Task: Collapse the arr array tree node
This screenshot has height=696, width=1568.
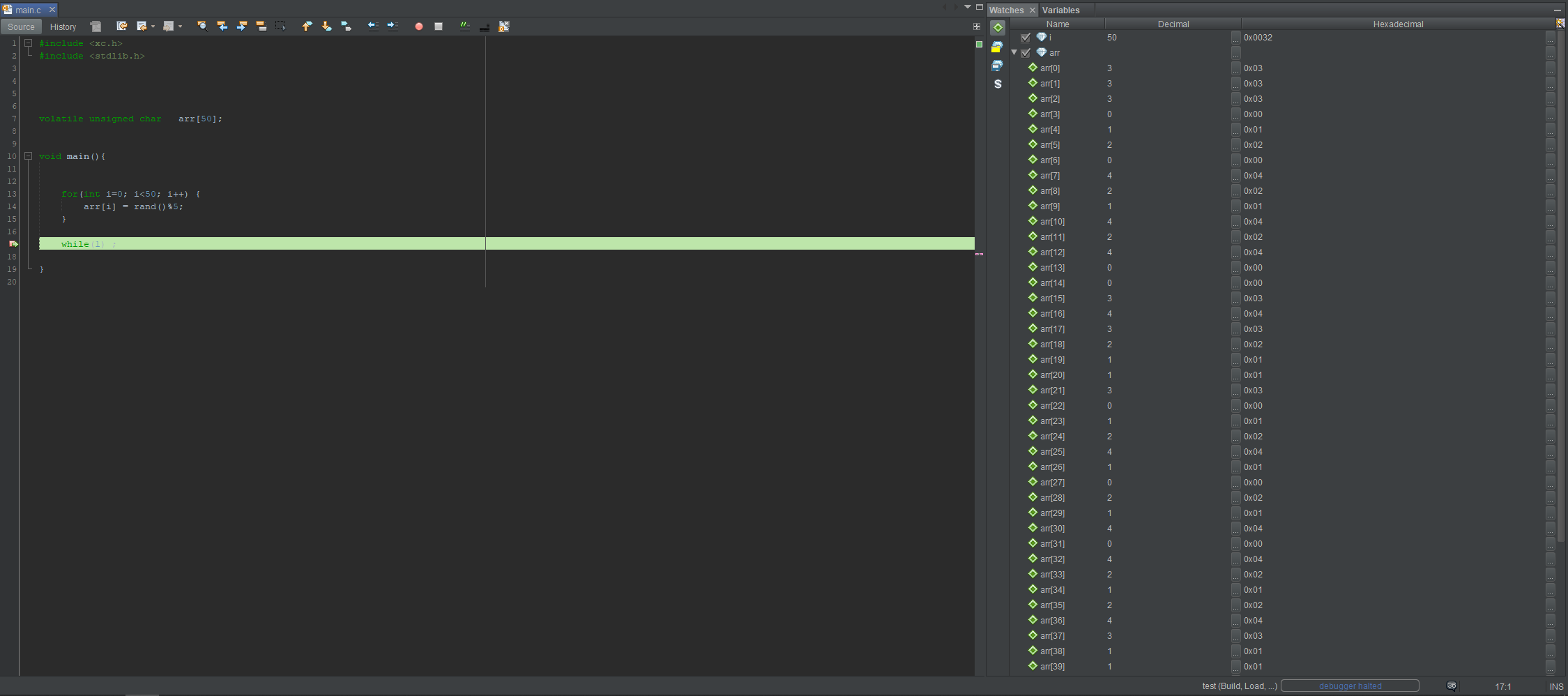Action: point(1014,53)
